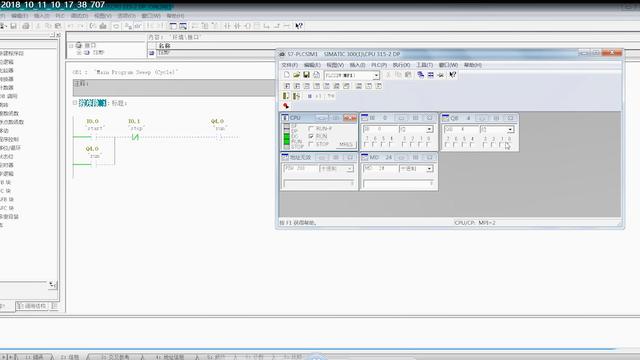Viewport: 640px width, 360px height.
Task: Insert output variable subwindow icon in PLCSIM
Action: point(297,86)
